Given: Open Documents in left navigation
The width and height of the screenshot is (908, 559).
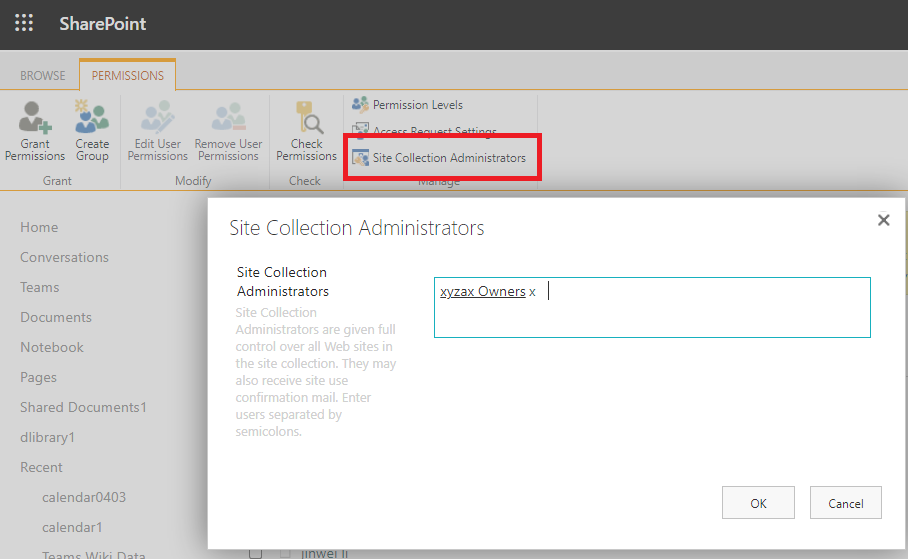Looking at the screenshot, I should [x=56, y=317].
